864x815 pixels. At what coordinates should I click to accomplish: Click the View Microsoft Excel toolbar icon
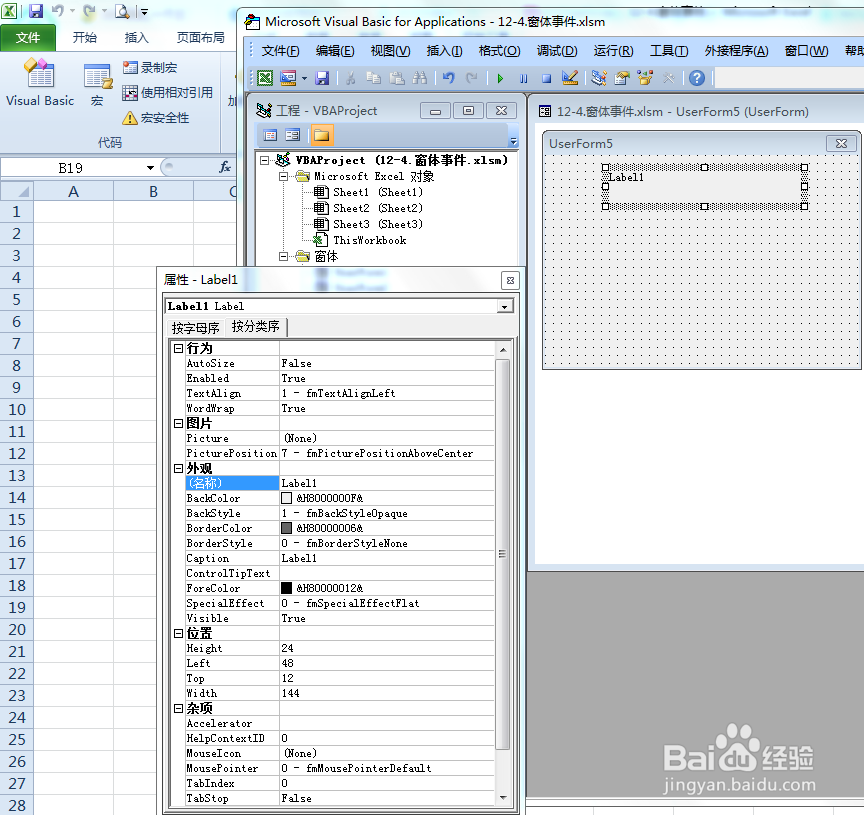tap(265, 78)
